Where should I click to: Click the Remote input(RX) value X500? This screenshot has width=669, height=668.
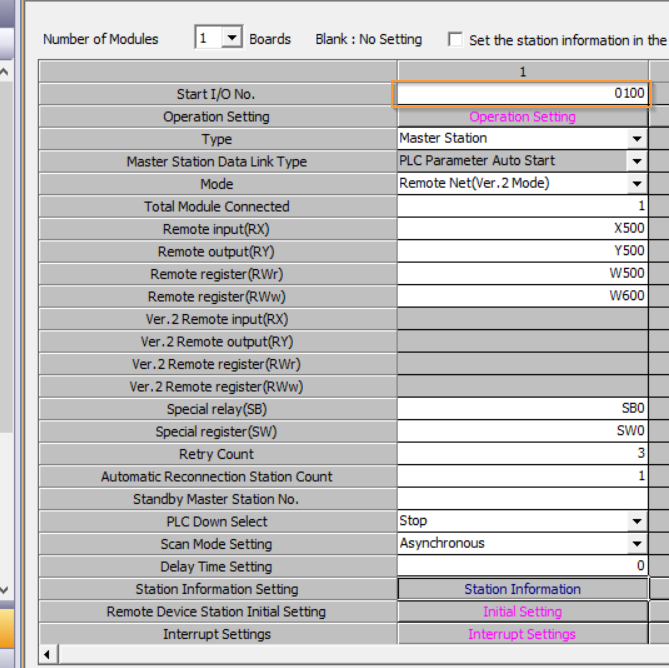tap(522, 229)
